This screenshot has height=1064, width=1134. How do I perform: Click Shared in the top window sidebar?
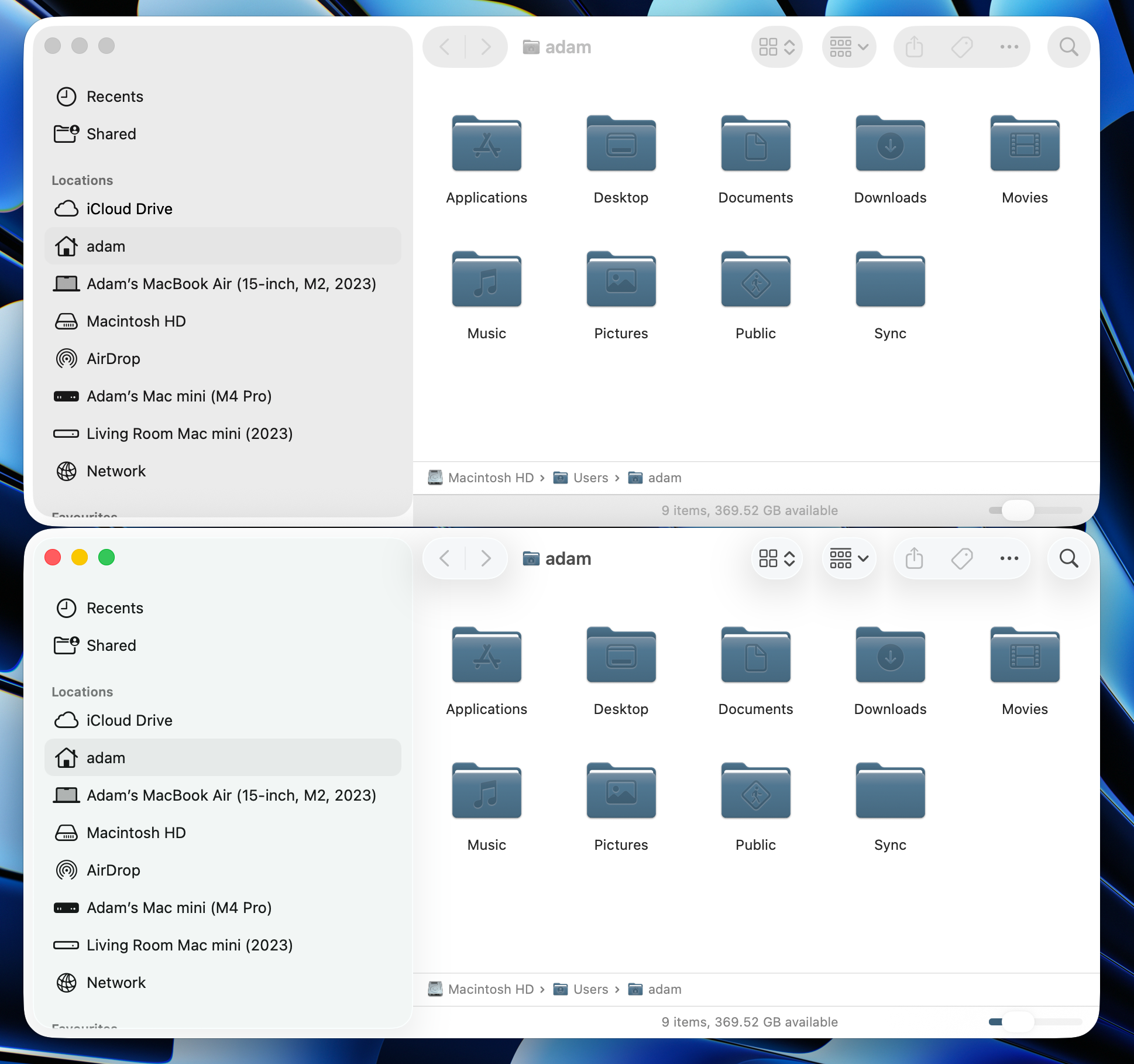point(111,134)
